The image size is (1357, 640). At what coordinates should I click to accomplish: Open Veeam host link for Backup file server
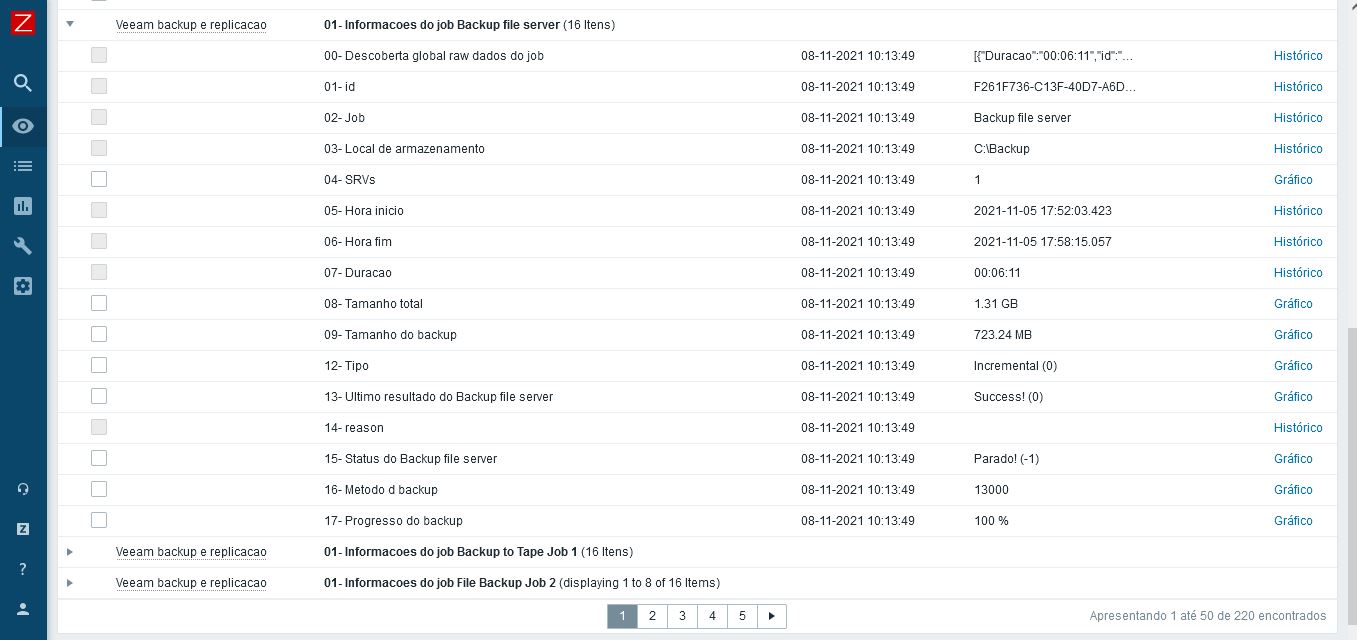pyautogui.click(x=191, y=25)
